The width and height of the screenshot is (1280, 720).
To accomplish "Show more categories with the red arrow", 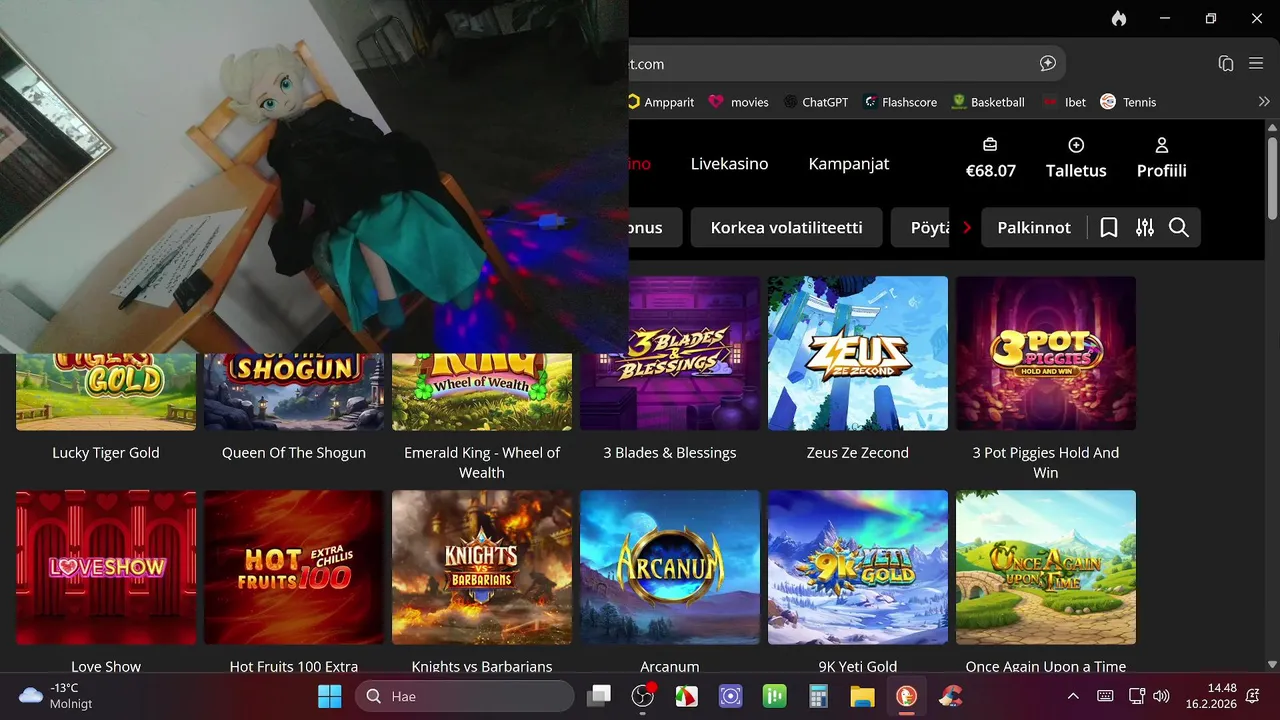I will [967, 228].
